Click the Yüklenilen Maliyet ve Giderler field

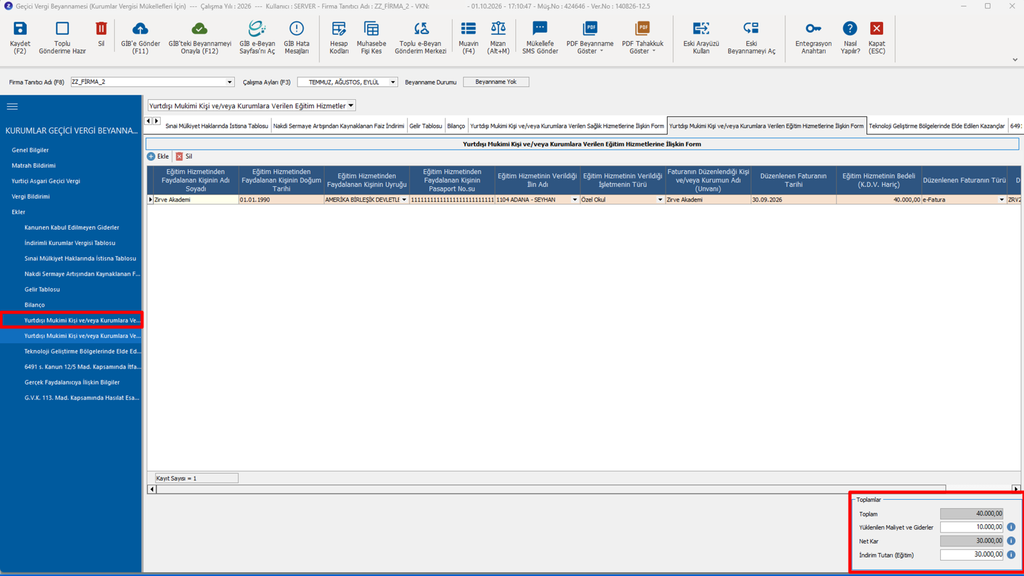[x=971, y=527]
